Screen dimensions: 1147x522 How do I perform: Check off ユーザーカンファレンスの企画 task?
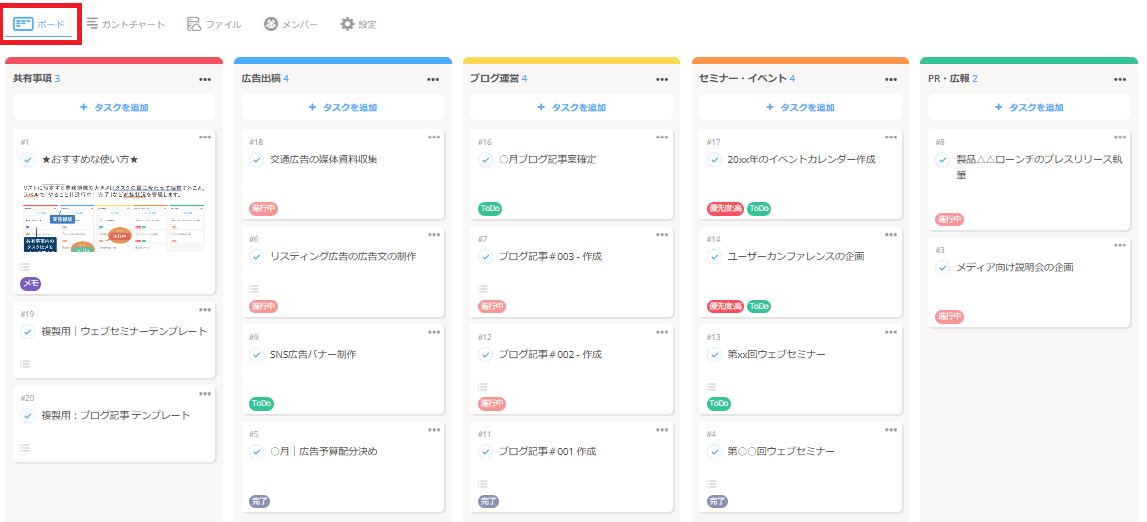click(714, 257)
